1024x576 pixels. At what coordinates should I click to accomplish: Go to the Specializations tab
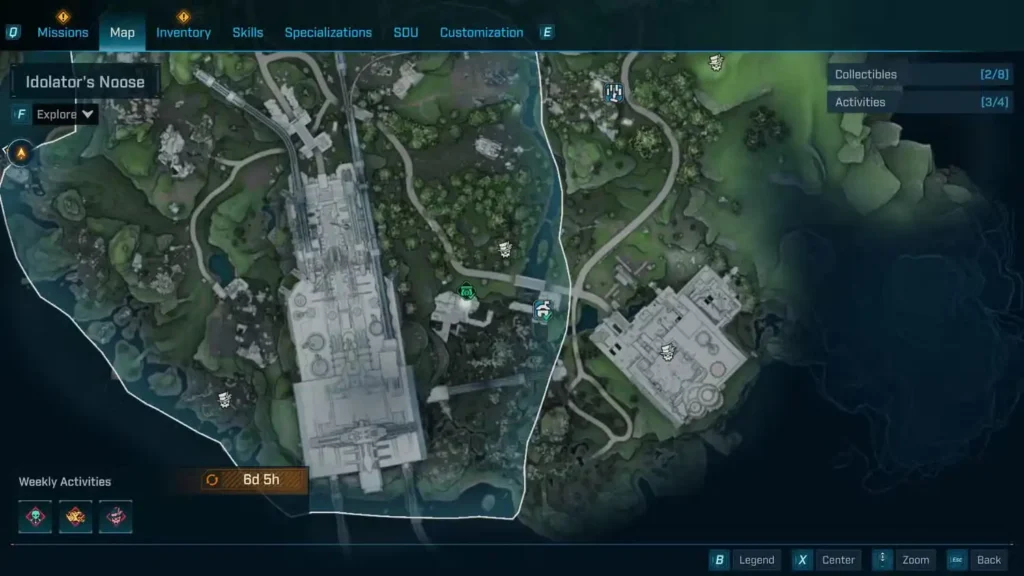coord(328,33)
